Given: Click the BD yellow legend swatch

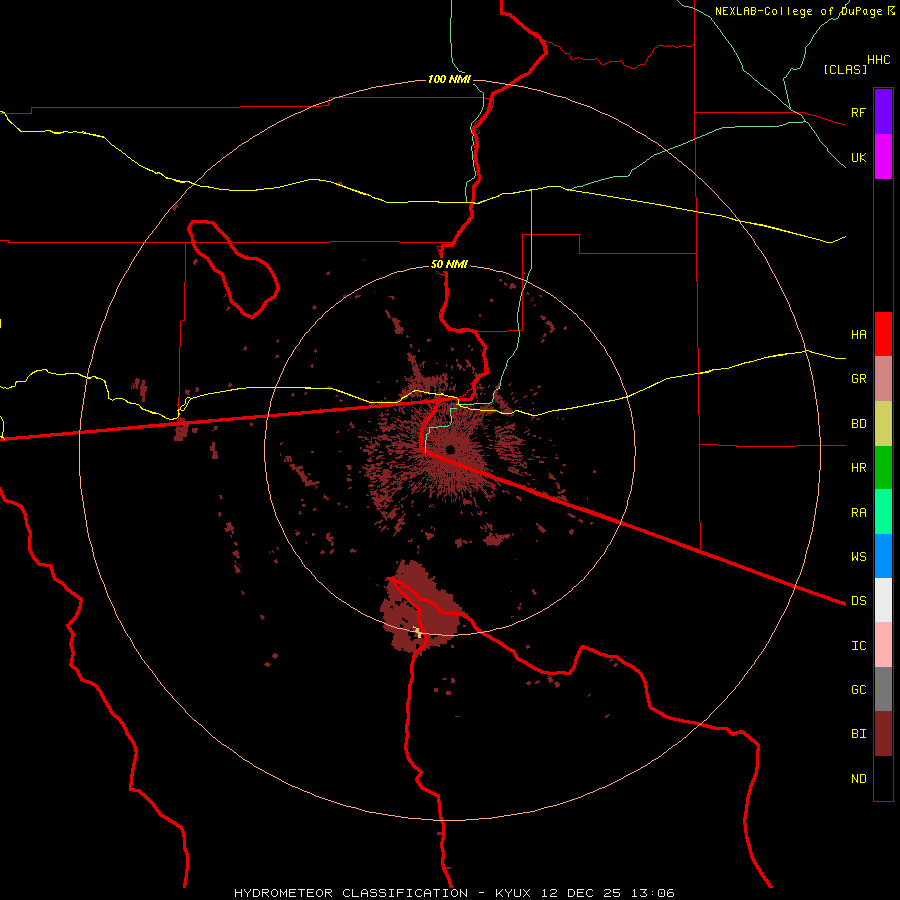Looking at the screenshot, I should (883, 424).
